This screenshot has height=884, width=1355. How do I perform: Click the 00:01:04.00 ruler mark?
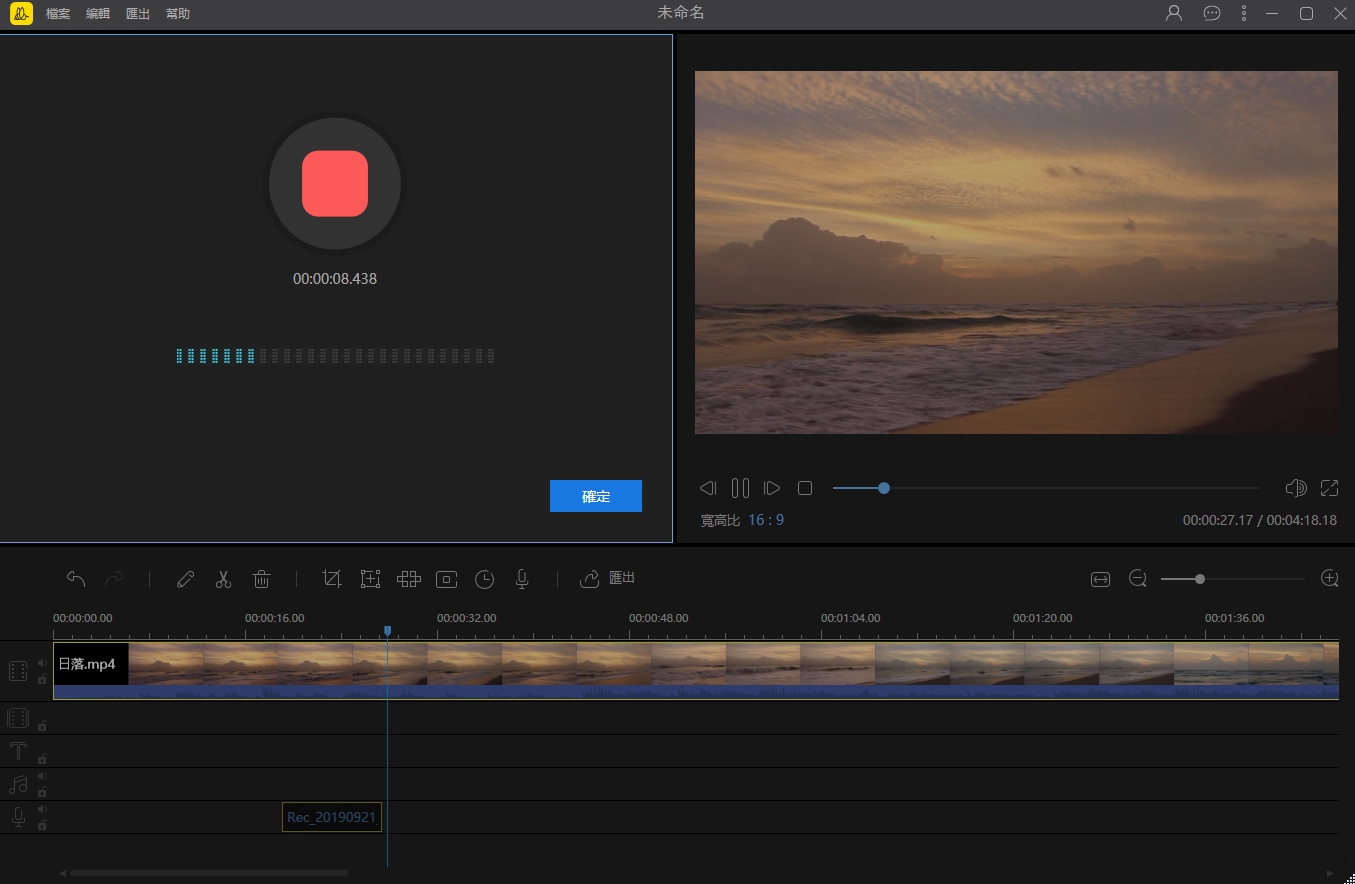[x=851, y=618]
